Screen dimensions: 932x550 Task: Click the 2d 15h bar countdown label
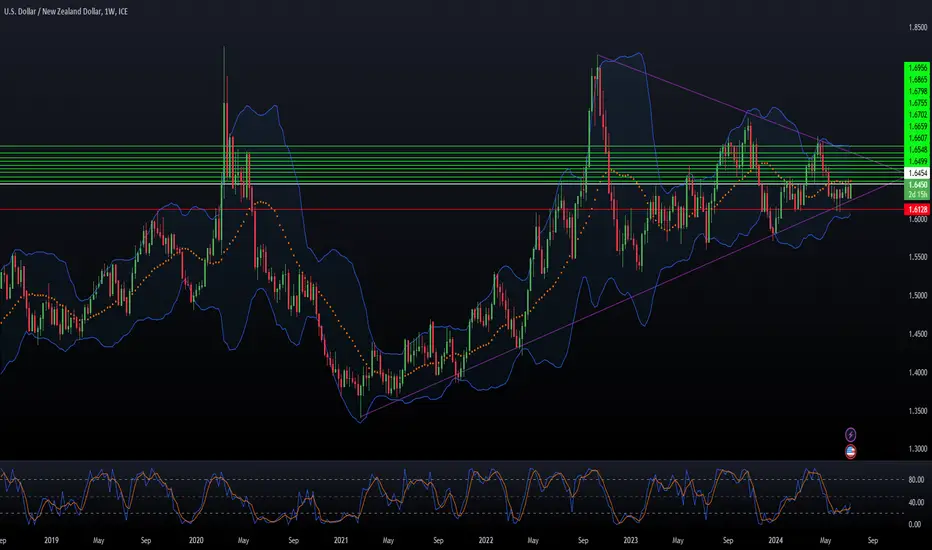pyautogui.click(x=917, y=194)
